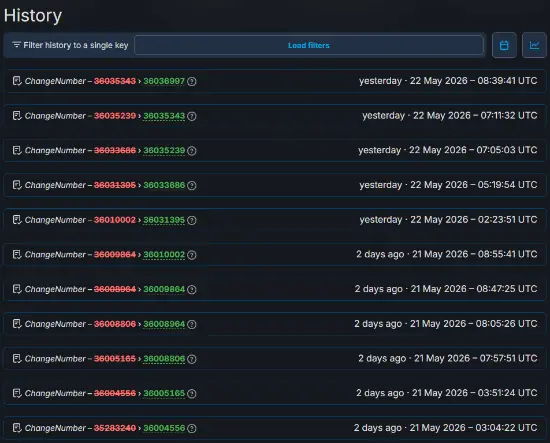The image size is (550, 443).
Task: Click ChangeNumber label in the 35283240 row
Action: tap(55, 428)
